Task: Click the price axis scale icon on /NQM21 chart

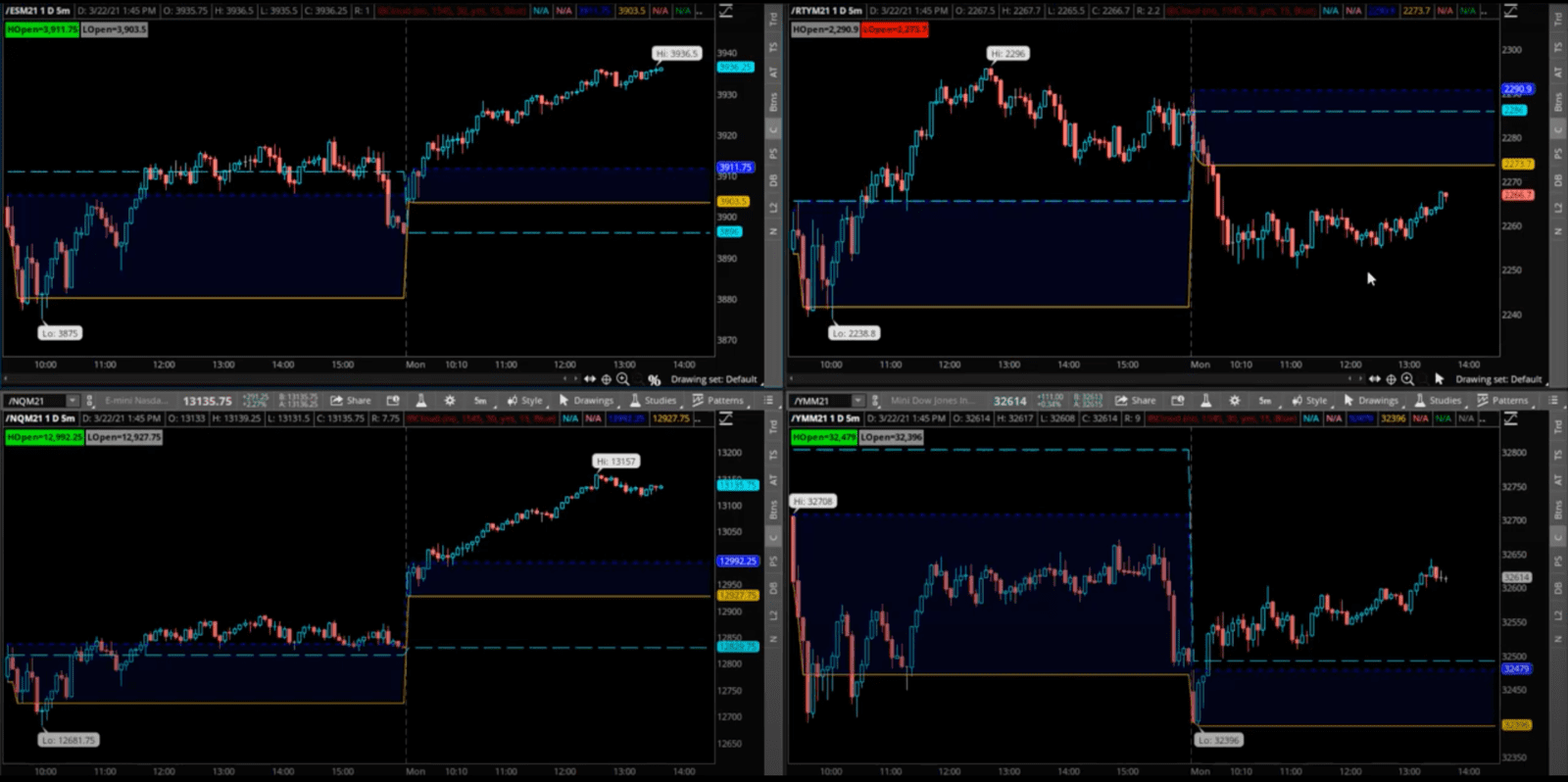Action: (x=726, y=418)
